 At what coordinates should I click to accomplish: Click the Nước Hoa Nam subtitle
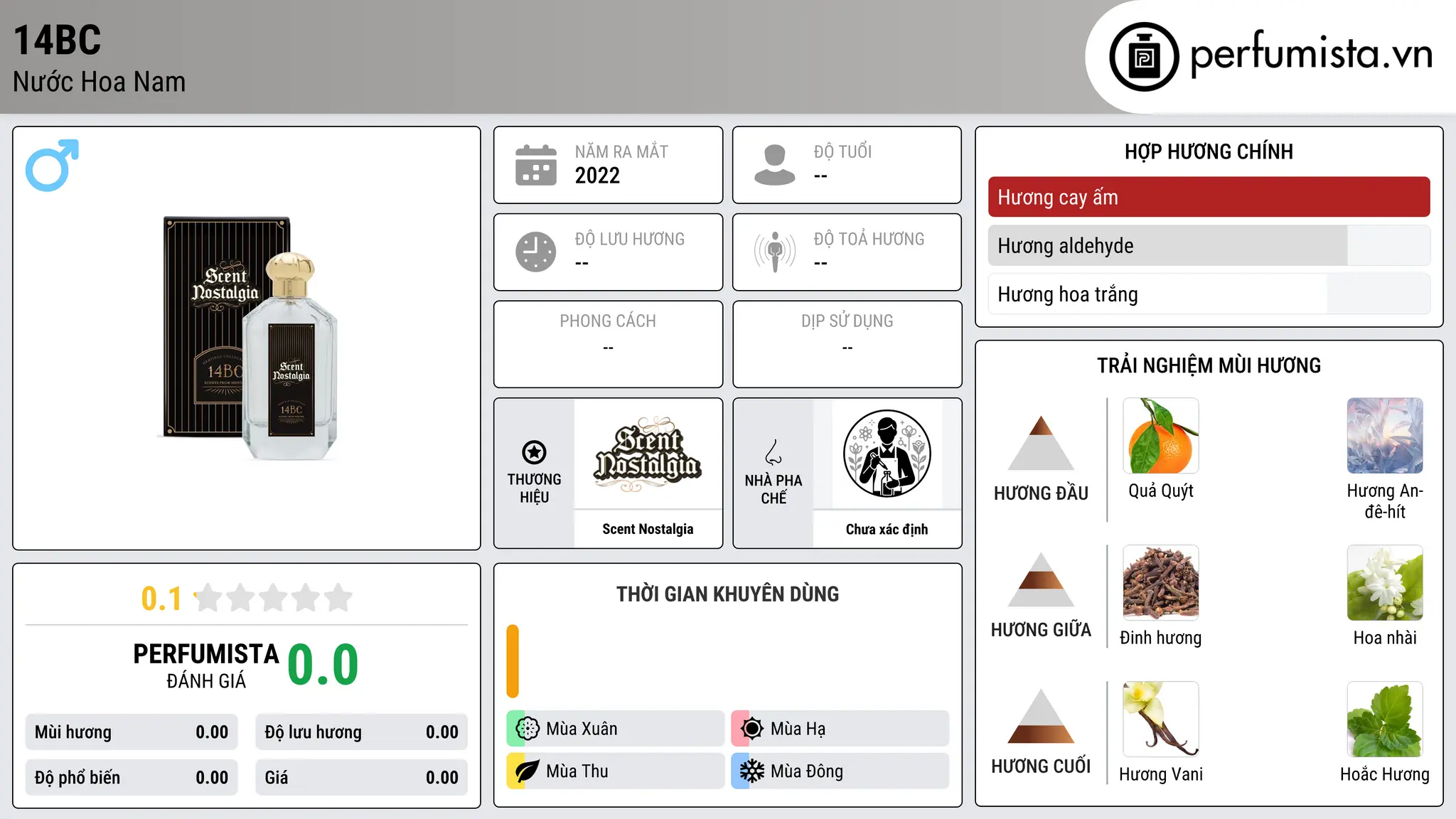pyautogui.click(x=99, y=82)
